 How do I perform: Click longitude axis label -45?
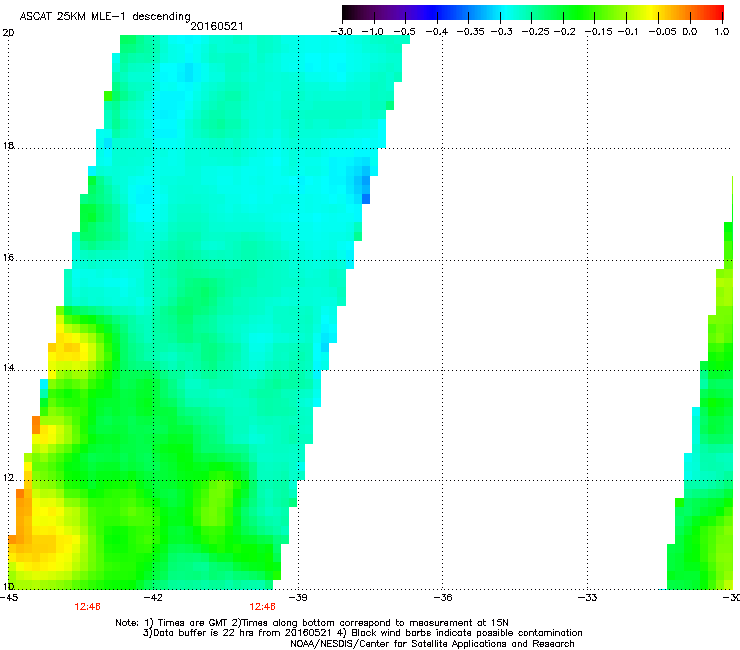point(8,598)
